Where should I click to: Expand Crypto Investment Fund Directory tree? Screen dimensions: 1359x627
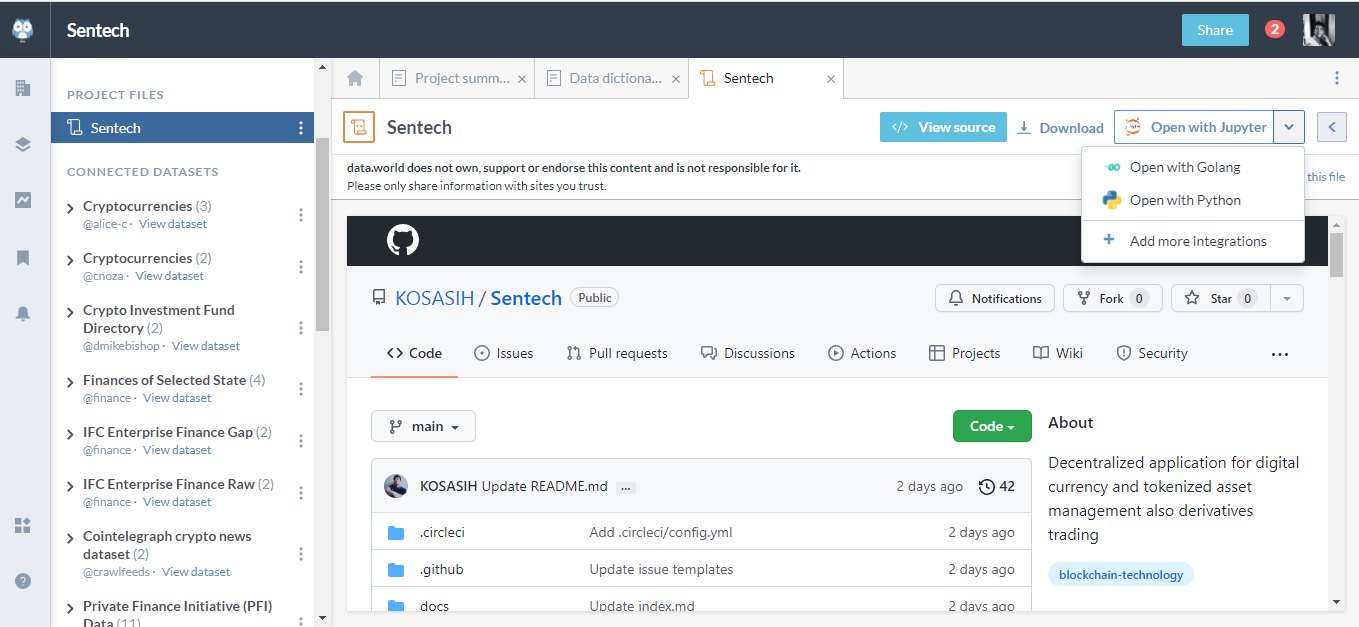(71, 312)
